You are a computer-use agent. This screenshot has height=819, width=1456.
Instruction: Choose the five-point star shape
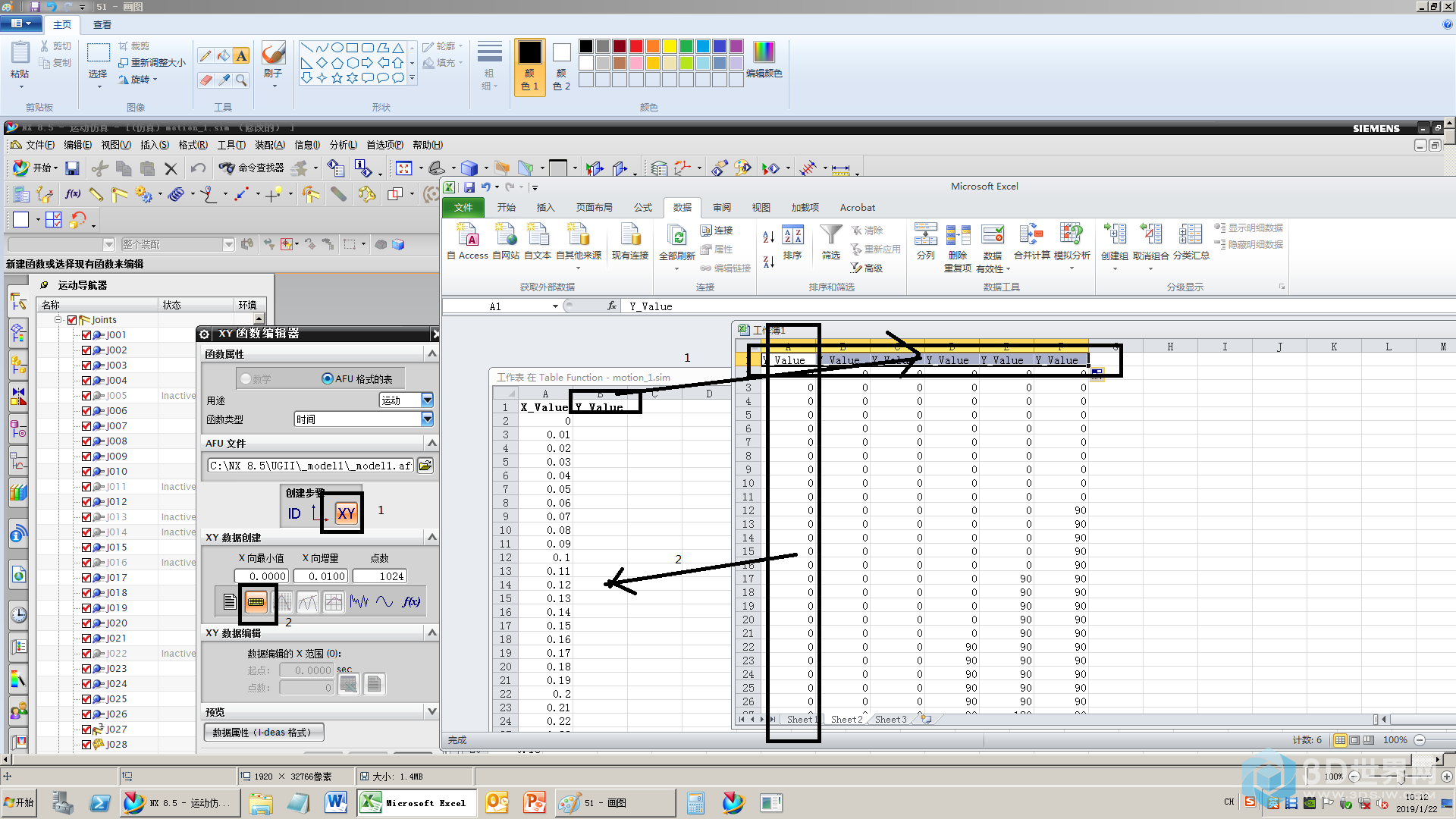tap(337, 77)
